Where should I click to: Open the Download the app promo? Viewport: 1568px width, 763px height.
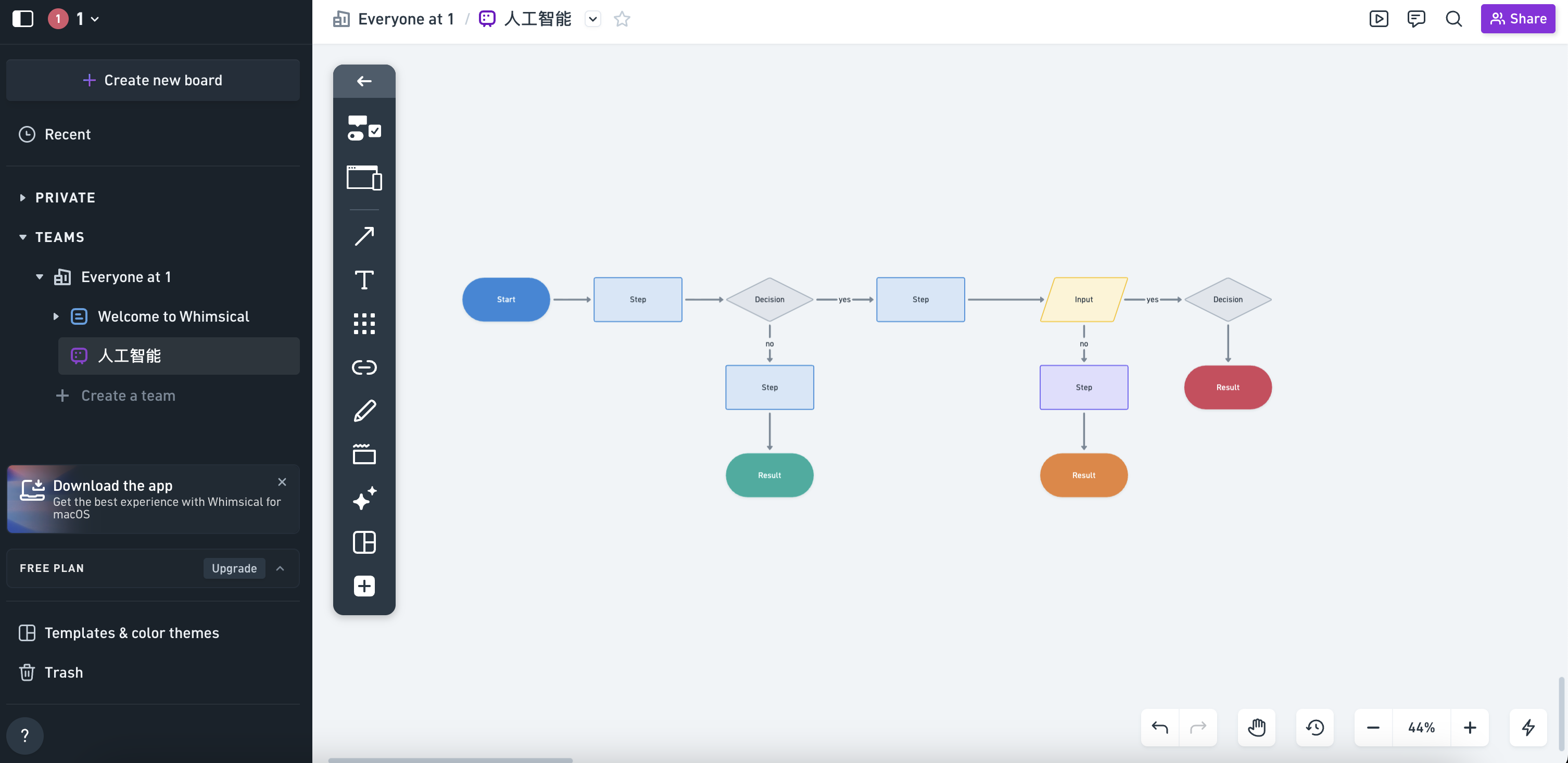153,499
